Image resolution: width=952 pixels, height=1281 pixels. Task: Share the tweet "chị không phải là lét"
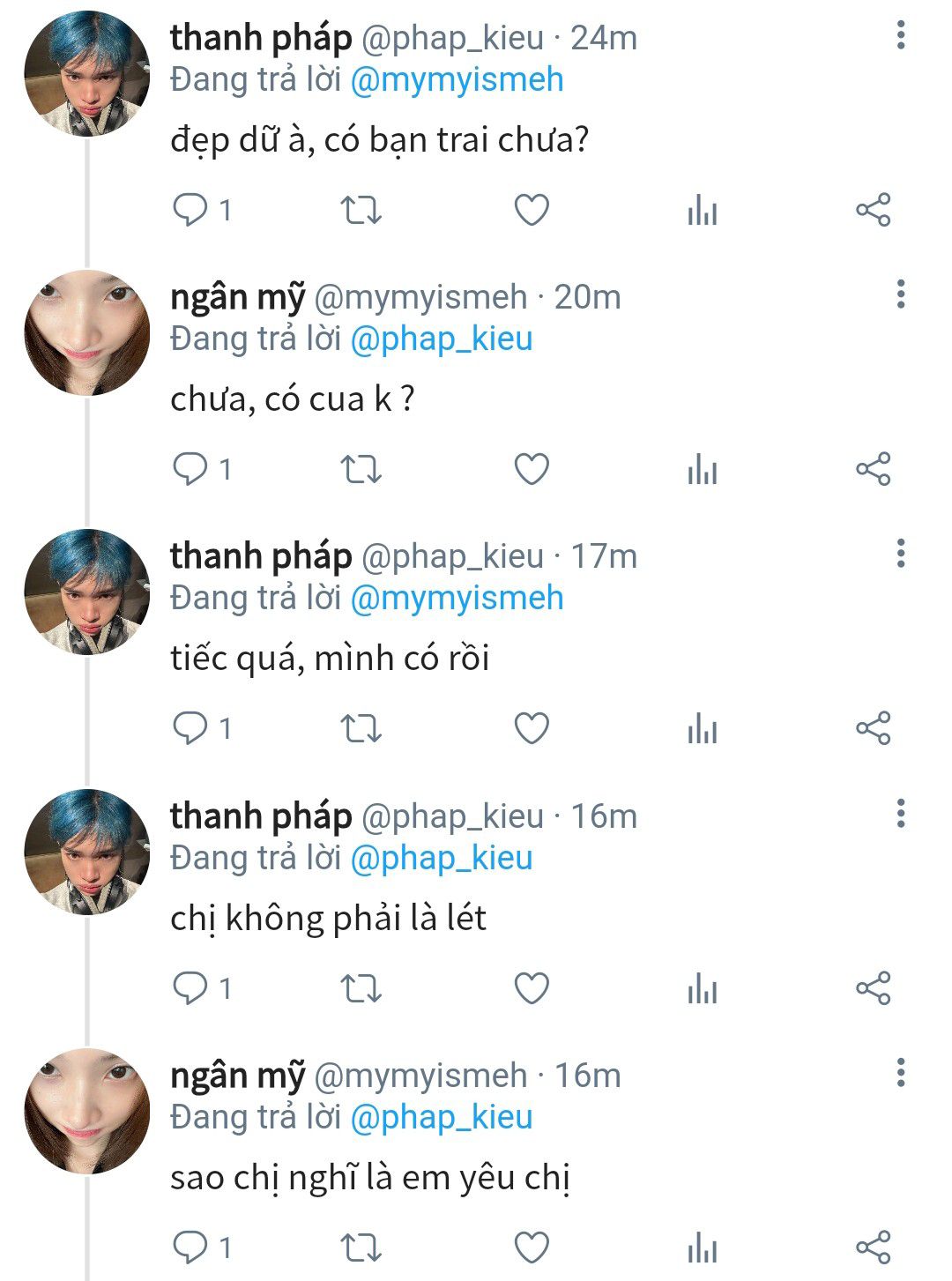pos(874,987)
